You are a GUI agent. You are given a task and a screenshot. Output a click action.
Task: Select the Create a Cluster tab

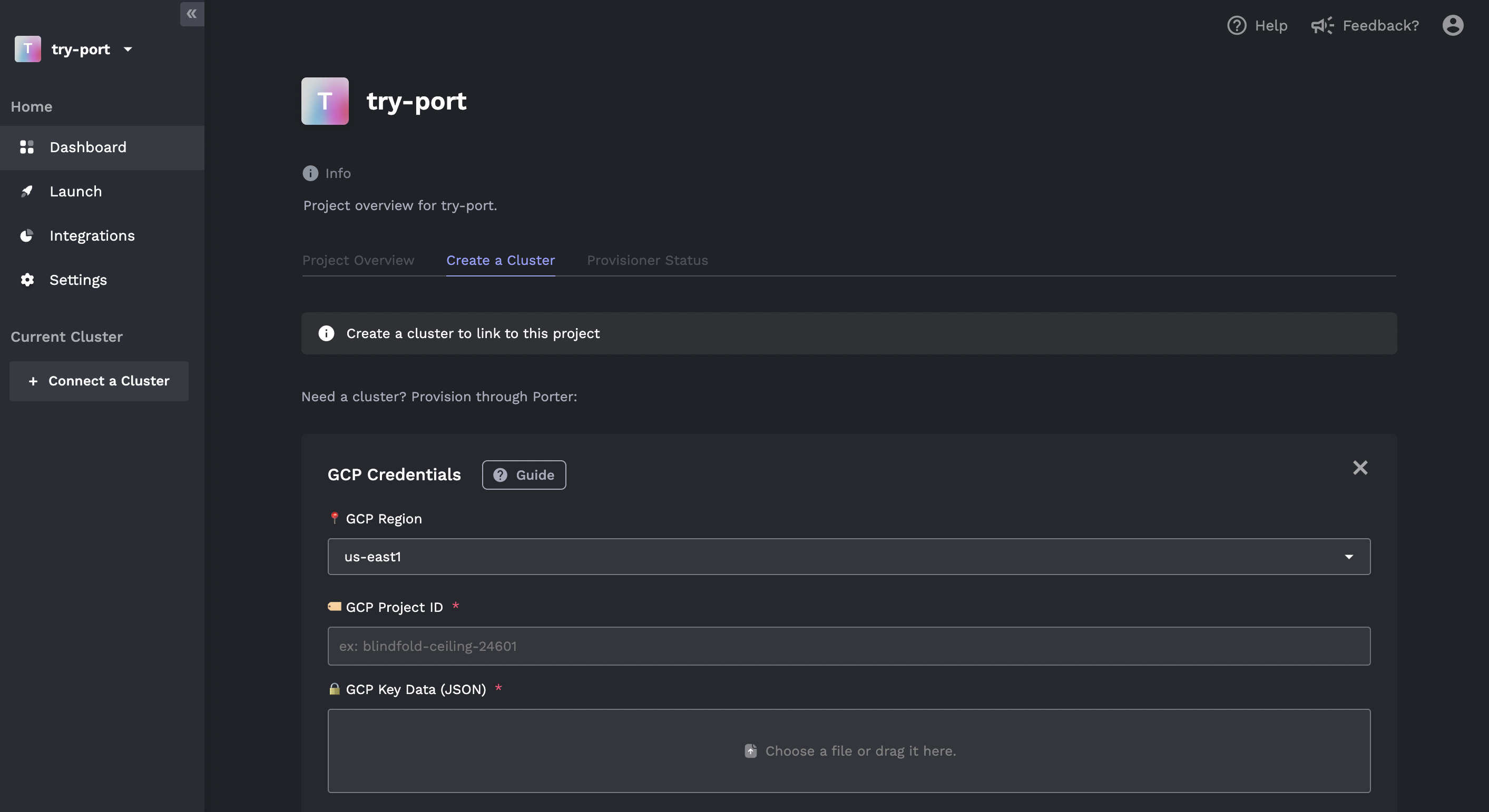tap(501, 261)
